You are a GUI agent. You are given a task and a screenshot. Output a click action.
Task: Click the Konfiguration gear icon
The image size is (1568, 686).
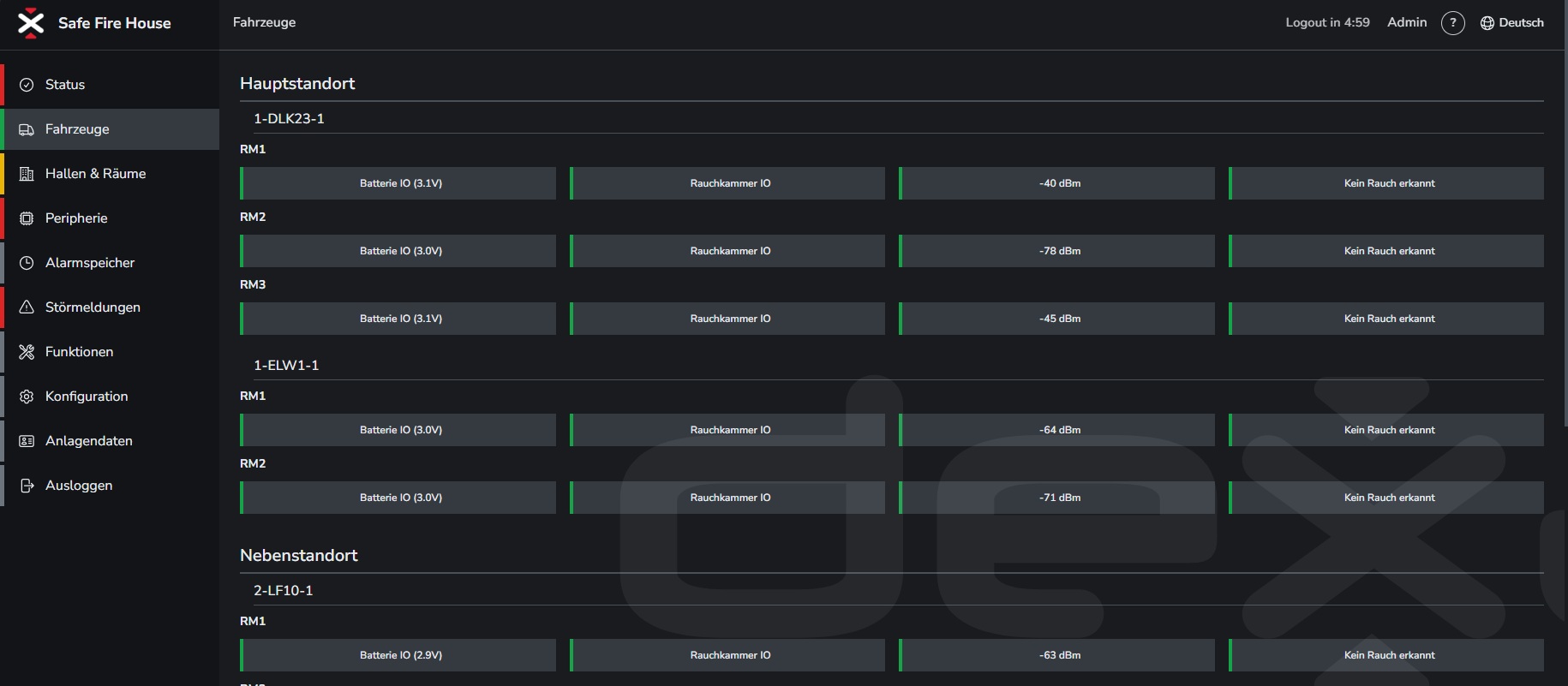(27, 397)
